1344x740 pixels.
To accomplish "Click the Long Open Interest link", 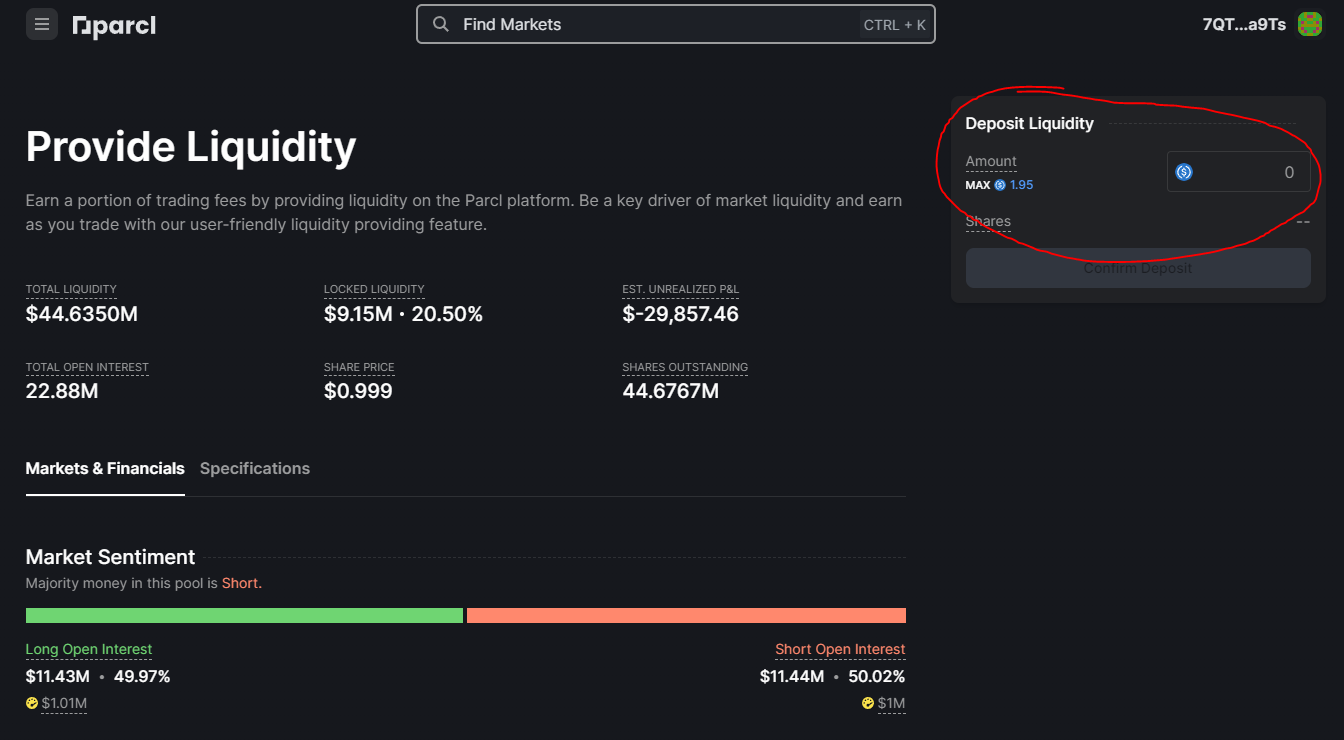I will (x=89, y=649).
